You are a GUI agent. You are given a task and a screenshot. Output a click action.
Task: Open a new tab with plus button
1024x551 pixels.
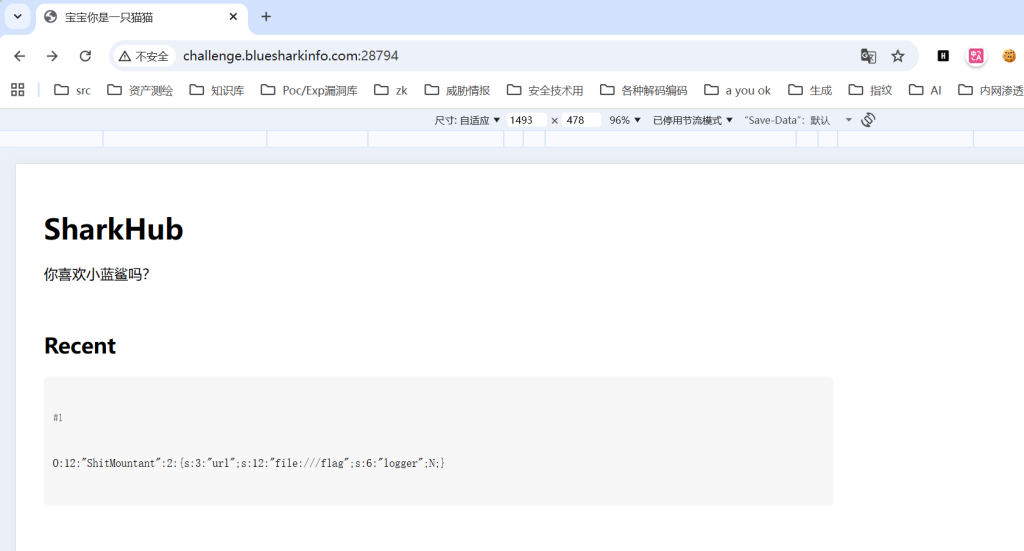click(x=266, y=17)
